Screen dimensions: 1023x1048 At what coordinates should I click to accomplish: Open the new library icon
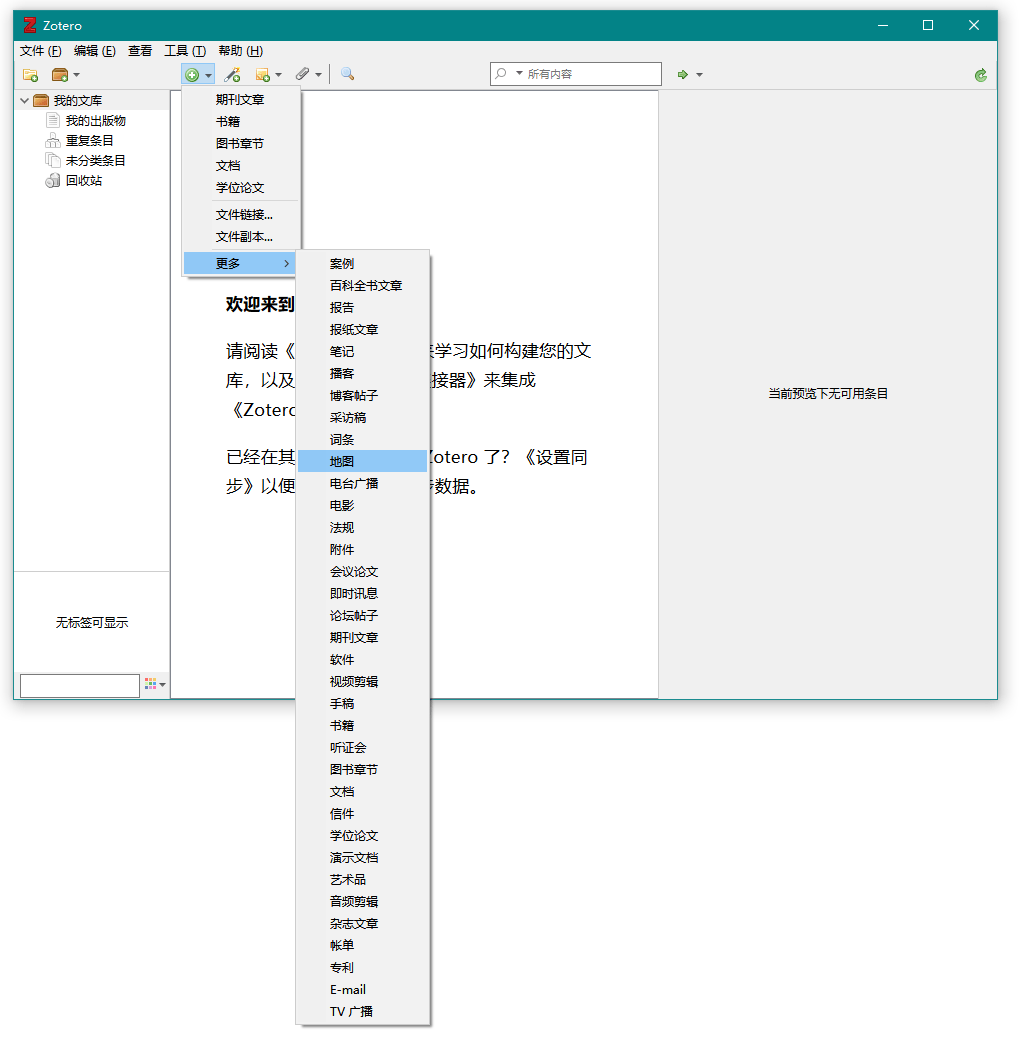coord(60,75)
